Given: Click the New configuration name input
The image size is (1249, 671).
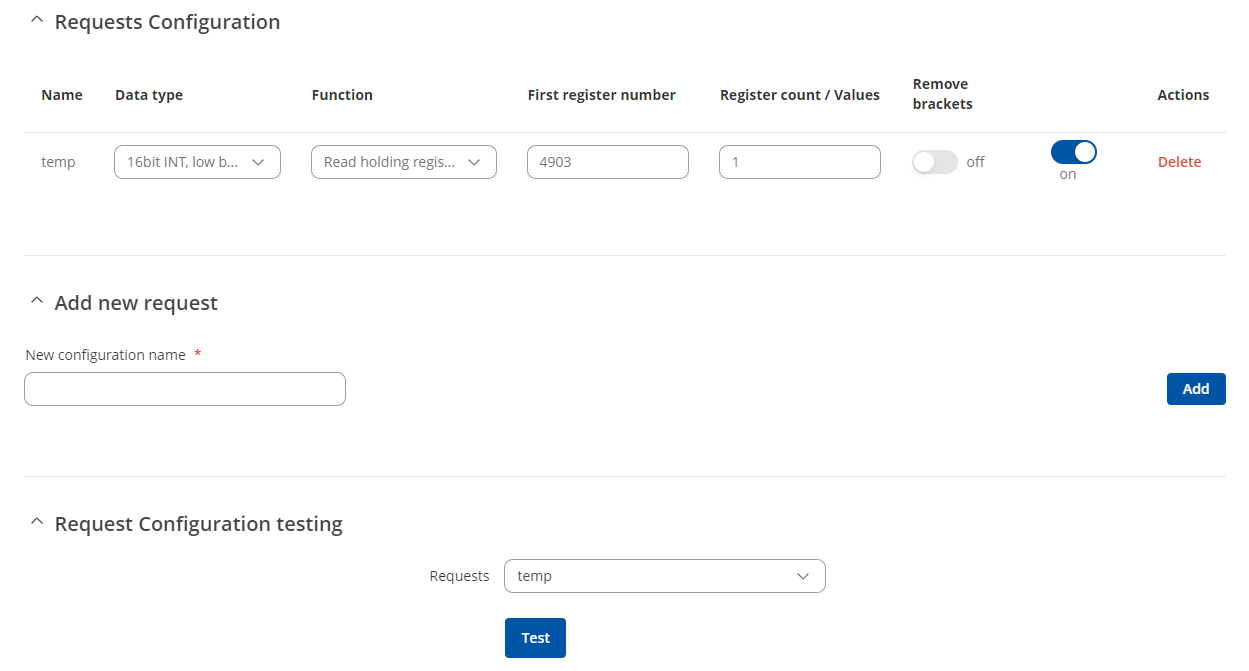Looking at the screenshot, I should coord(185,389).
